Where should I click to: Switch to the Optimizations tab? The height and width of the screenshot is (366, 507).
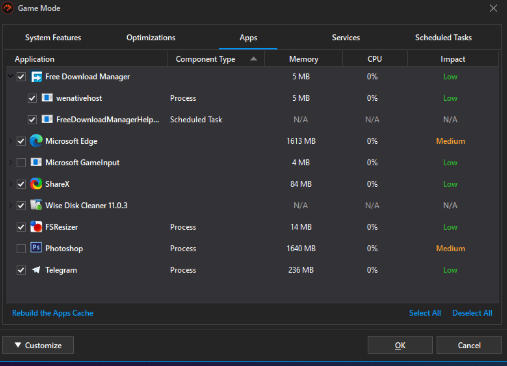click(151, 37)
